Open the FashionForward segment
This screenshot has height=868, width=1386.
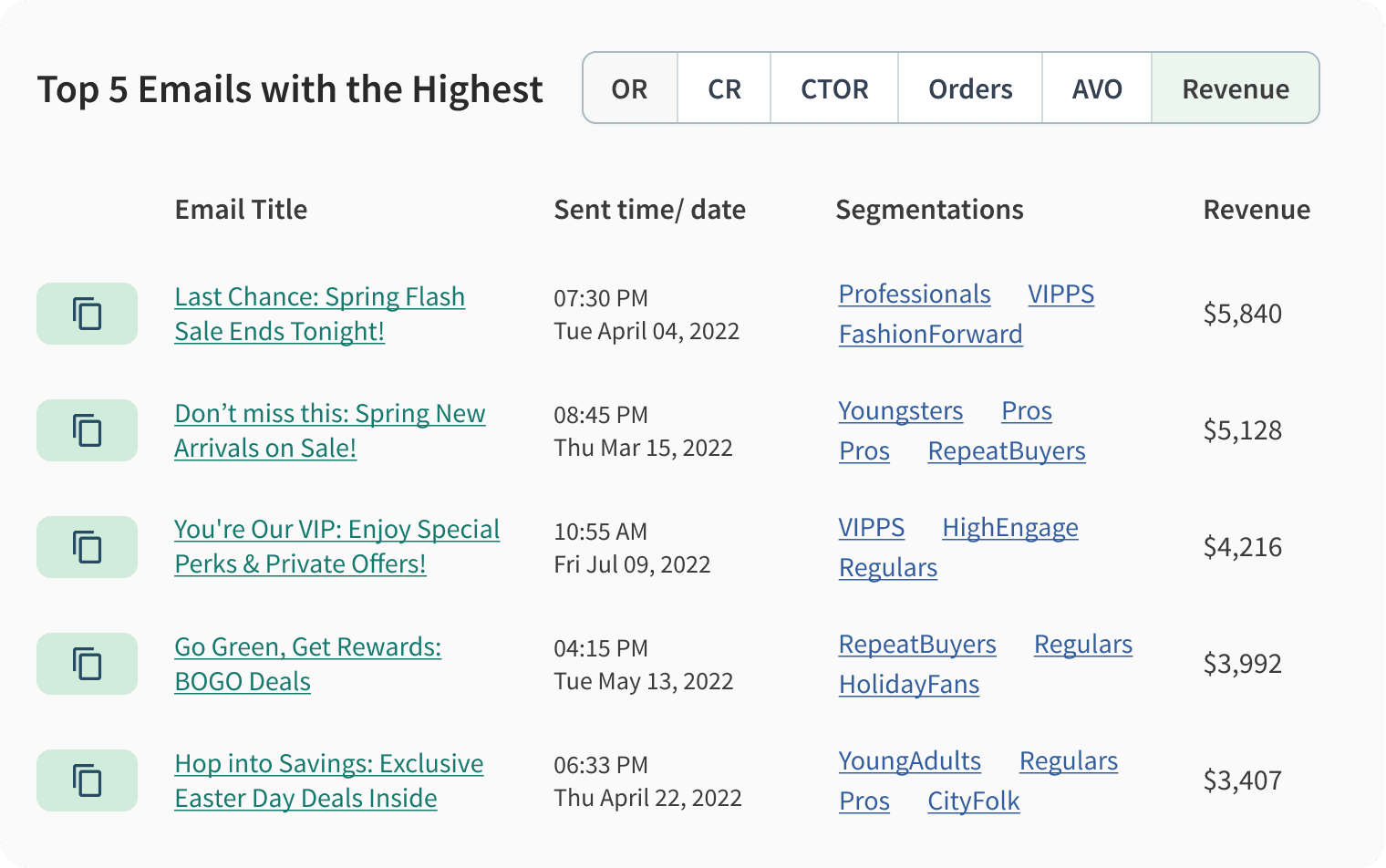[x=930, y=334]
